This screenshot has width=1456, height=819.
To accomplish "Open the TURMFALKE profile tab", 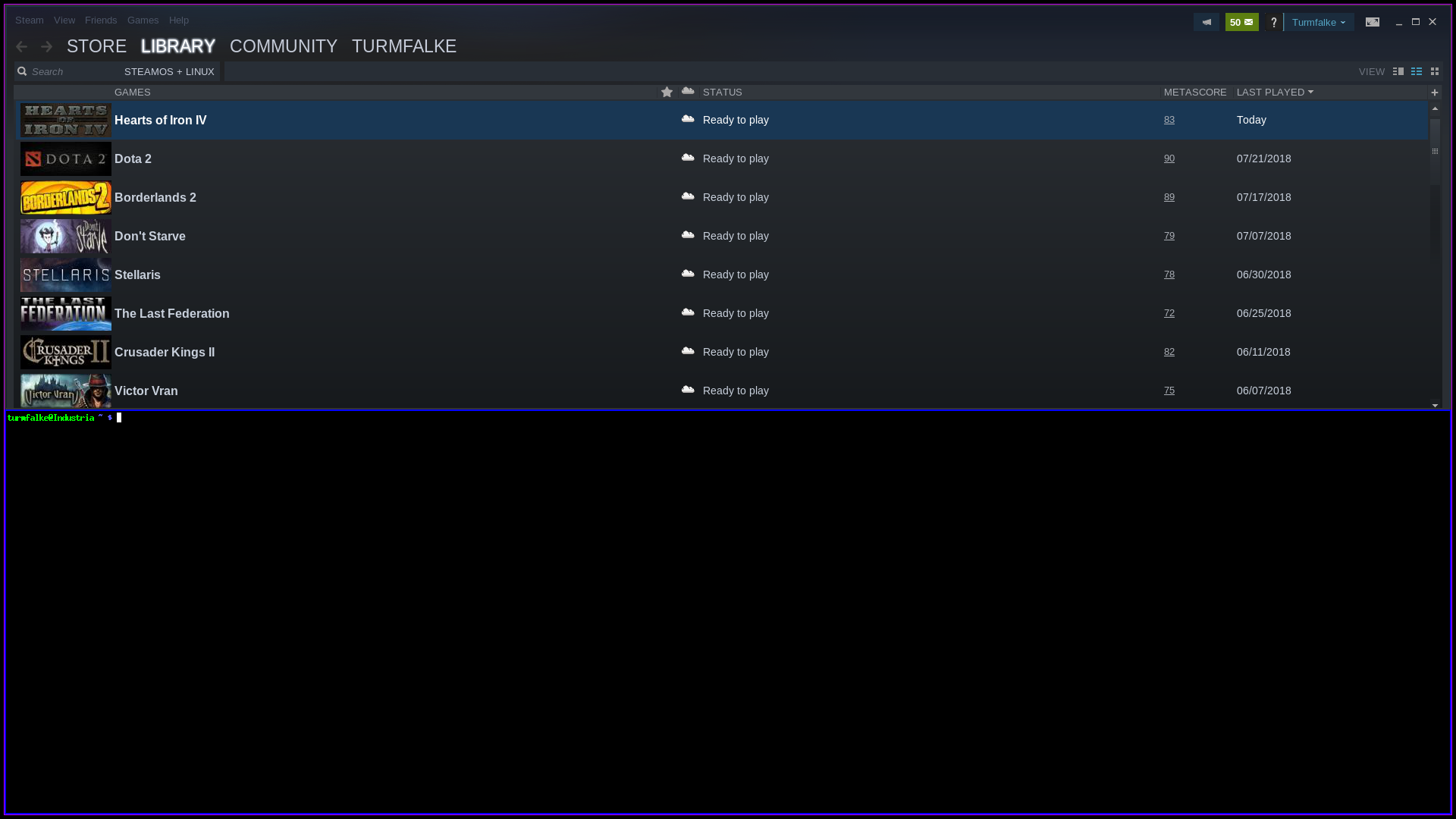I will 404,46.
